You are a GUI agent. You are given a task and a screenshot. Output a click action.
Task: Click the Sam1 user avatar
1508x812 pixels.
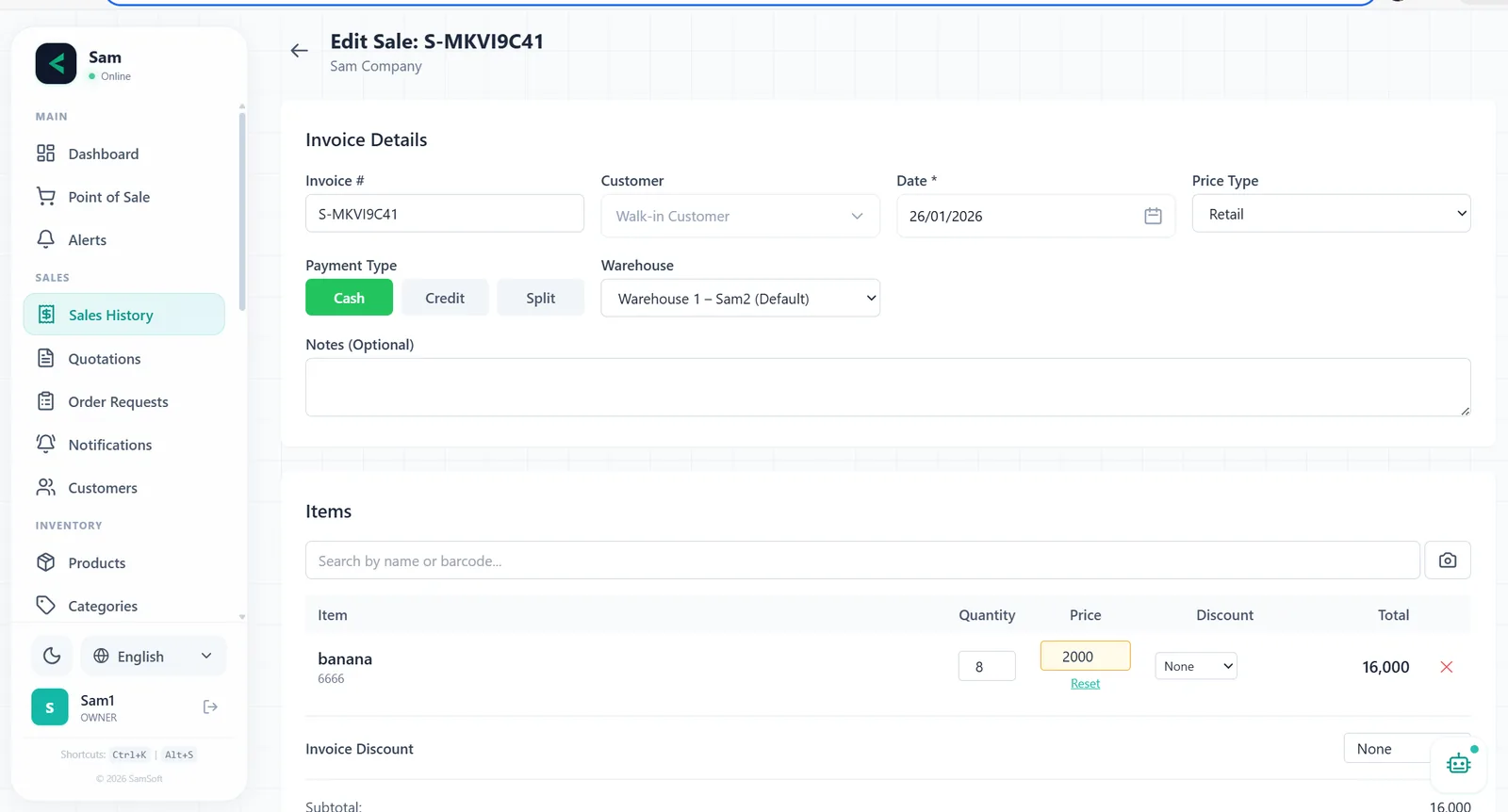coord(50,707)
